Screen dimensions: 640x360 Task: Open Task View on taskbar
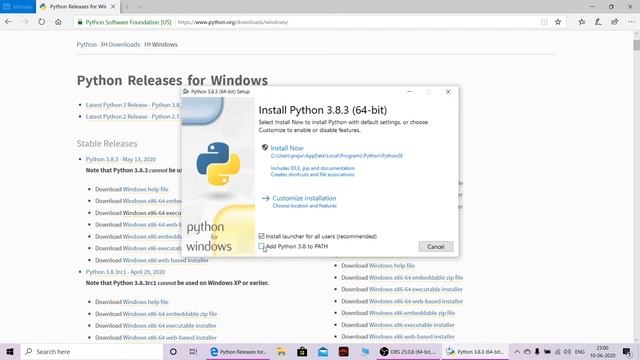click(x=193, y=351)
